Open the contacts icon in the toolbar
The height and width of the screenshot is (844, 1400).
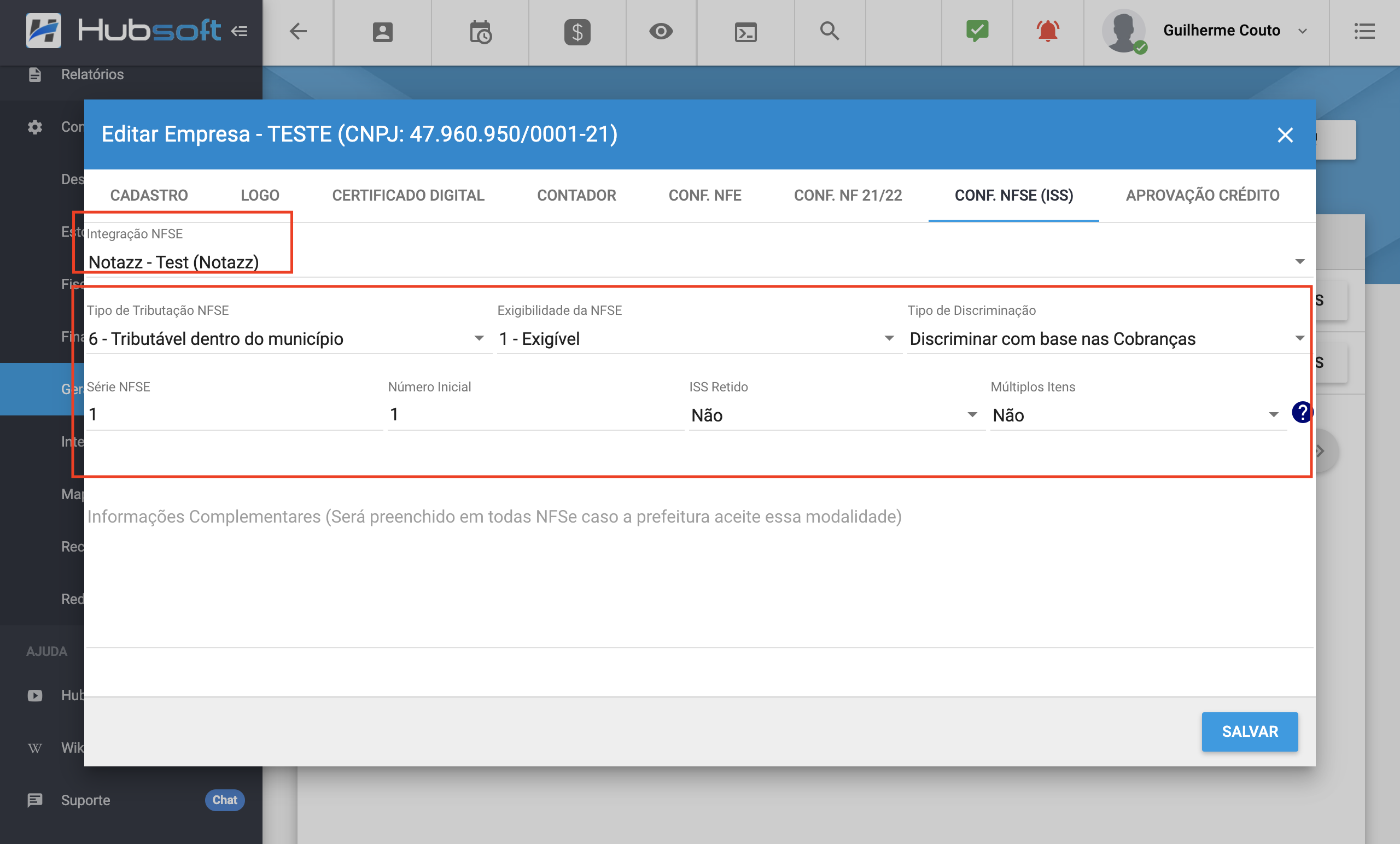click(382, 32)
